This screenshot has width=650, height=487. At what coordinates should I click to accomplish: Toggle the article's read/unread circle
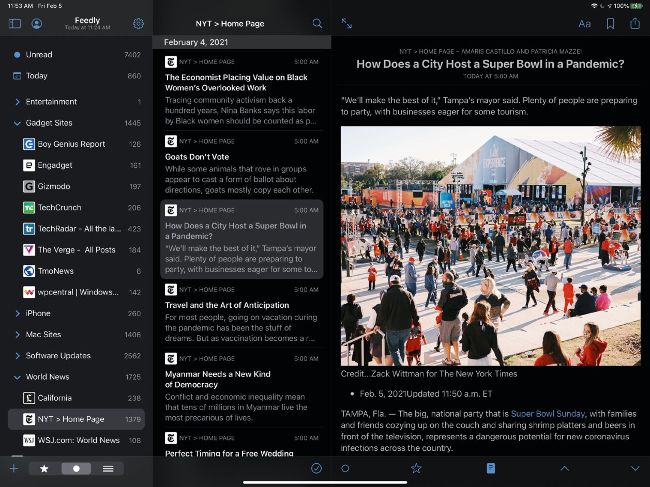point(345,468)
